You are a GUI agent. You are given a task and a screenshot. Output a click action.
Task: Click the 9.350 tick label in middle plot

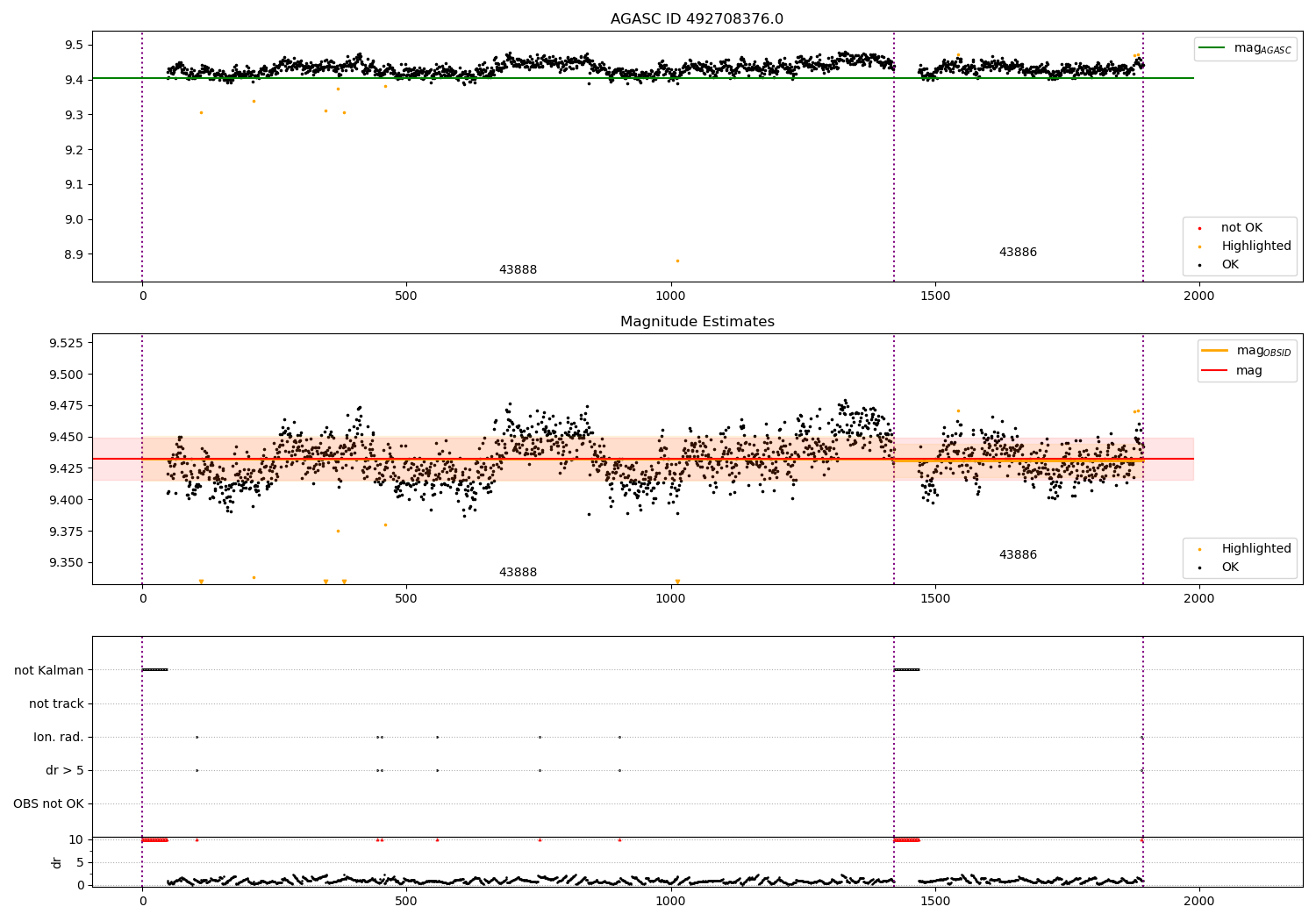[67, 563]
